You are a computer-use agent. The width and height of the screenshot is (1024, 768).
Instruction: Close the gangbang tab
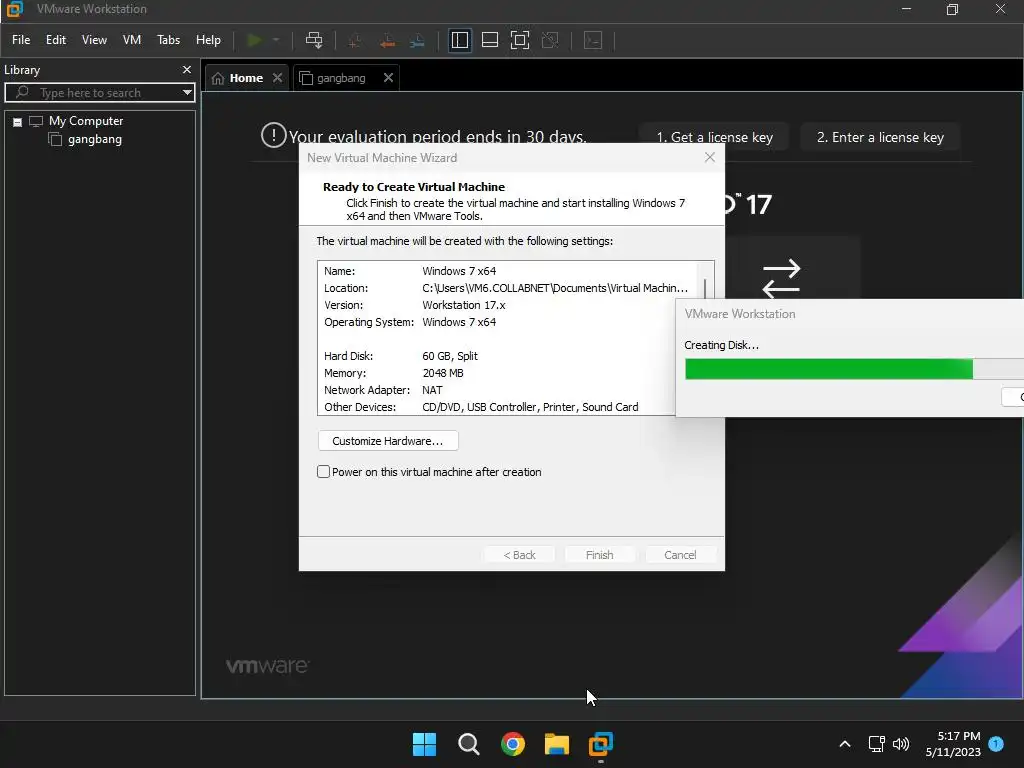pos(389,78)
